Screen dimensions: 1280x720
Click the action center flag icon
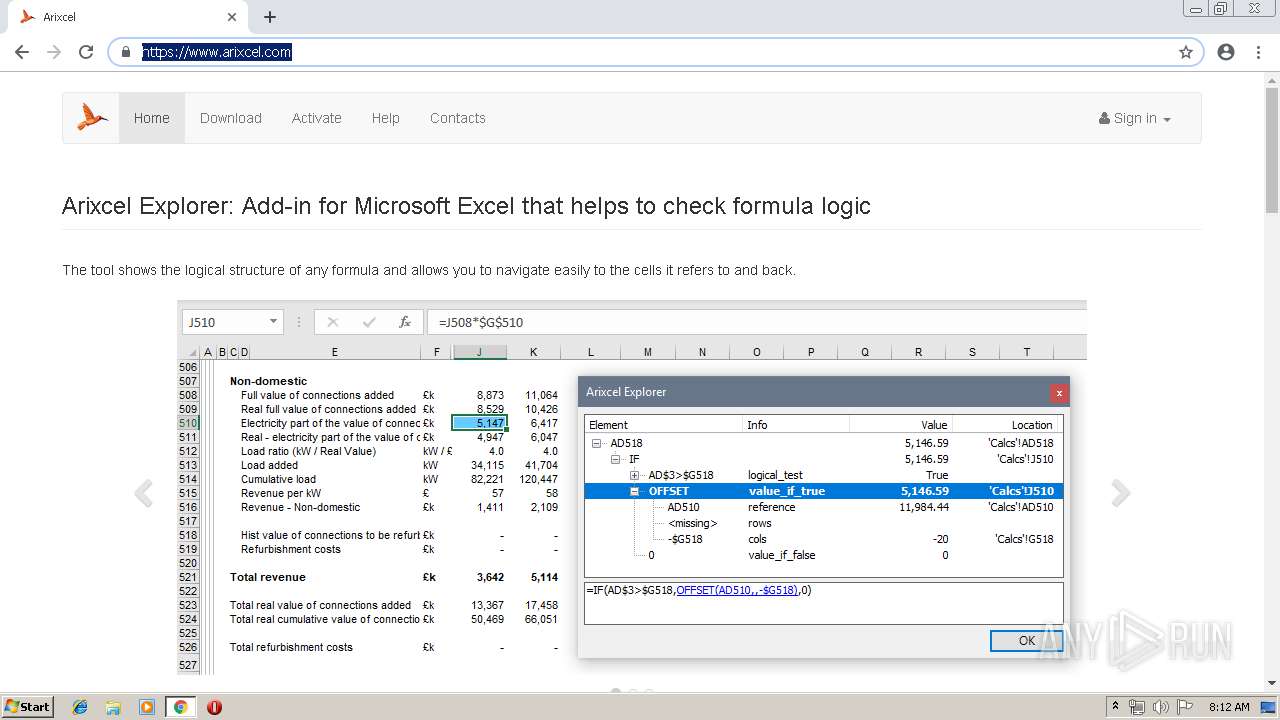point(1183,707)
